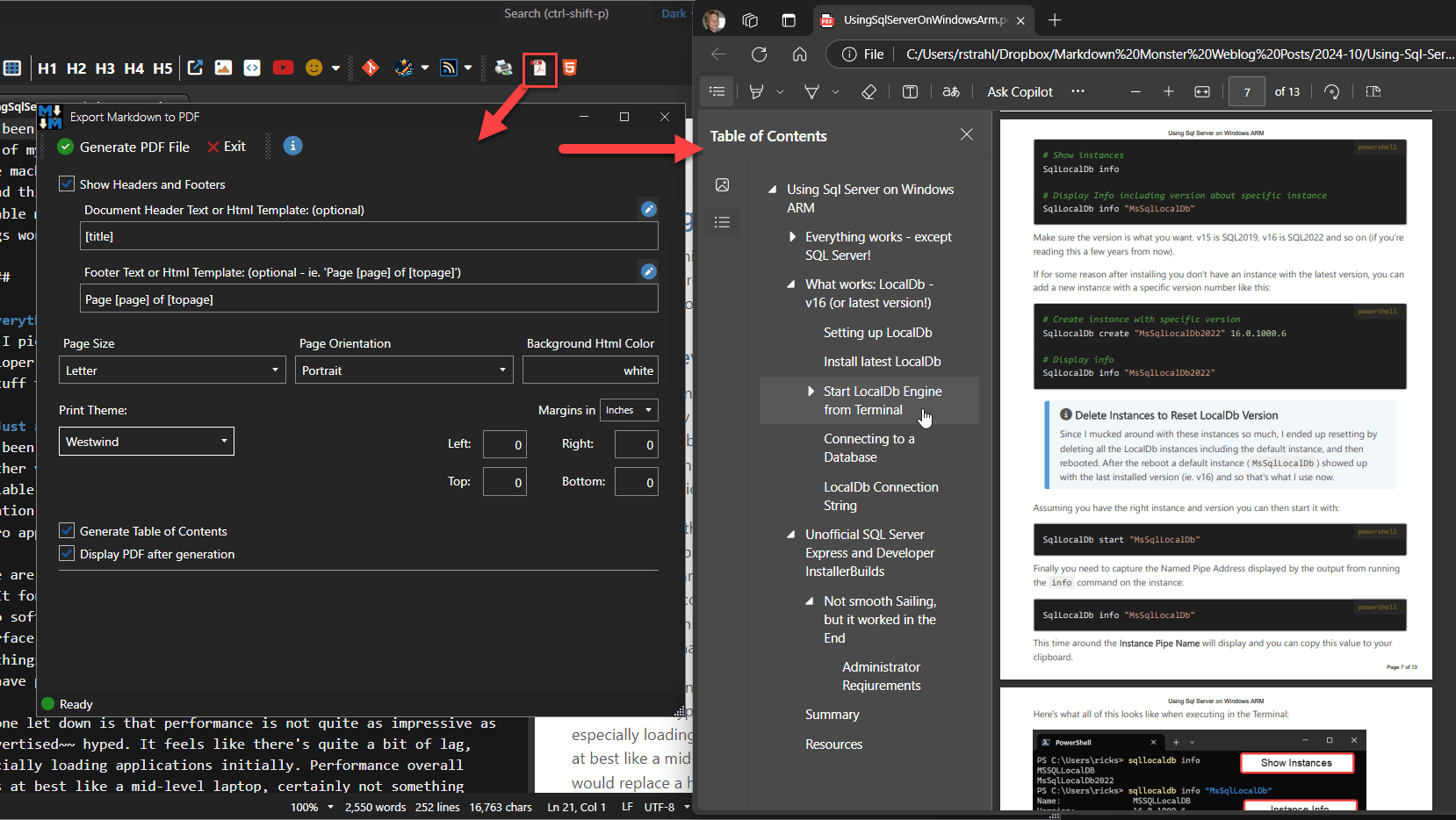Apply H1 heading from the toolbar
This screenshot has height=820, width=1456.
point(47,68)
